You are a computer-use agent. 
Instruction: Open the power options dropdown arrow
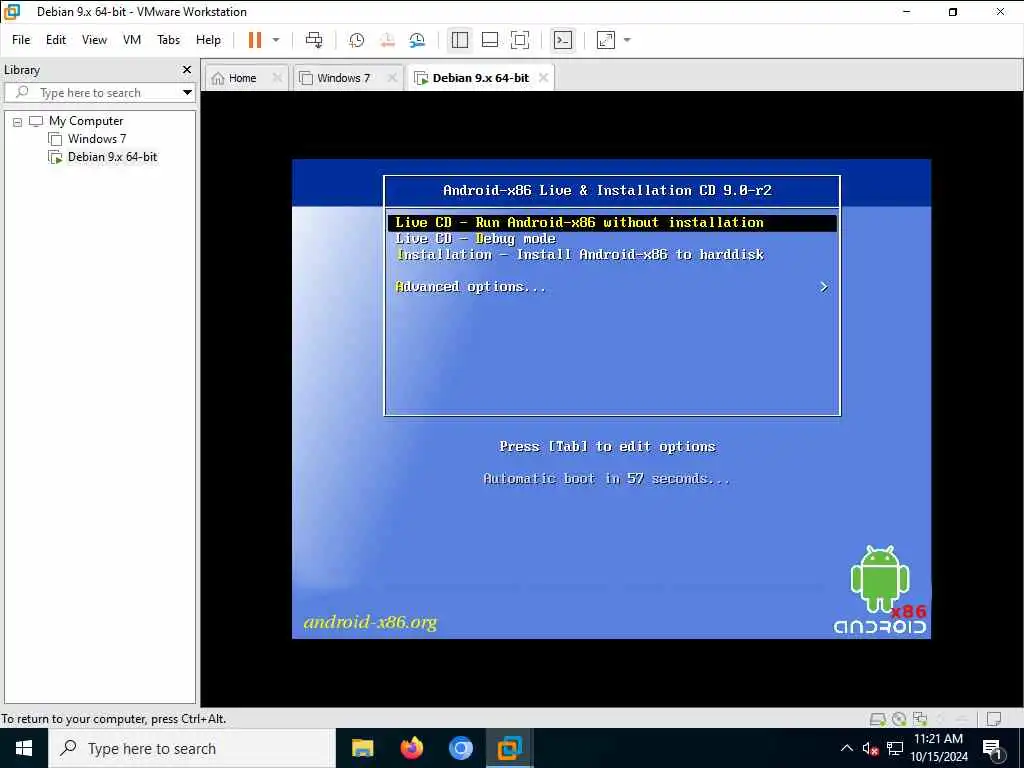276,40
